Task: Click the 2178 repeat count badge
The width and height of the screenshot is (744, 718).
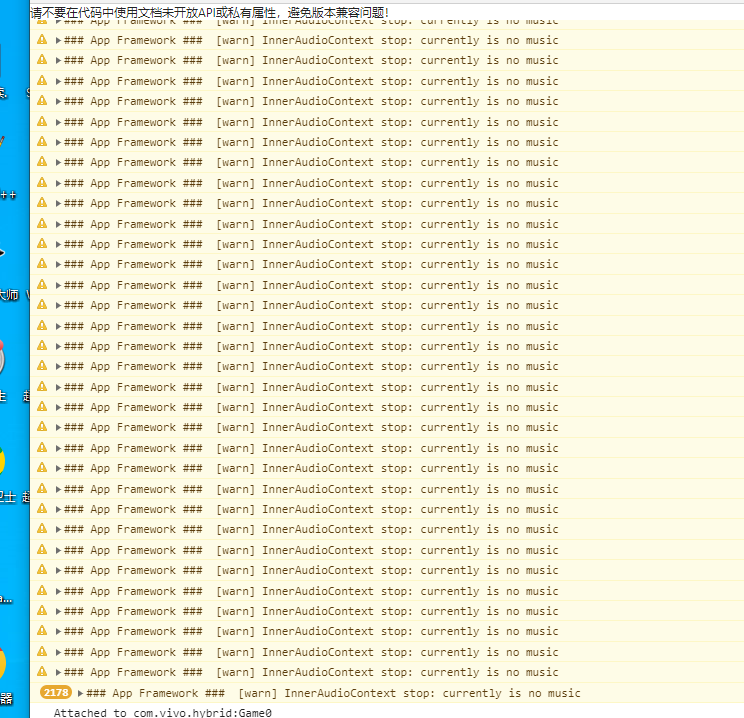Action: 56,692
